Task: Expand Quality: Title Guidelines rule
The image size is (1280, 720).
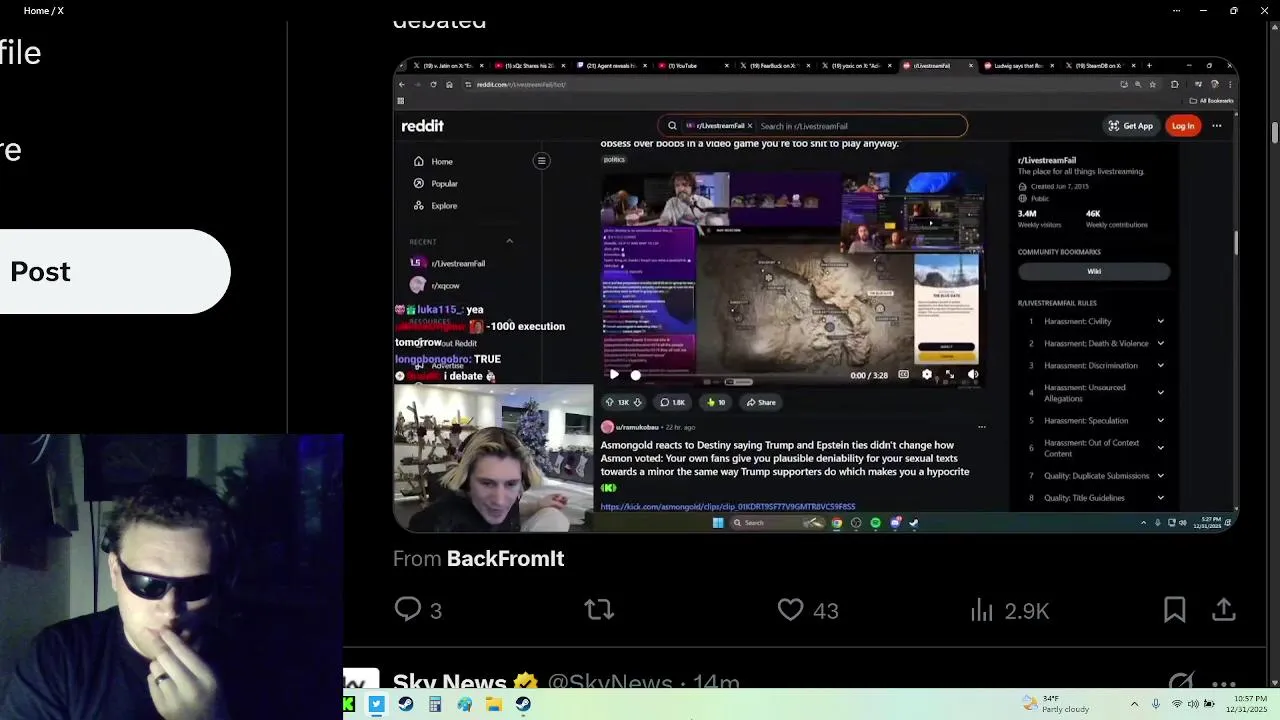Action: point(1160,497)
